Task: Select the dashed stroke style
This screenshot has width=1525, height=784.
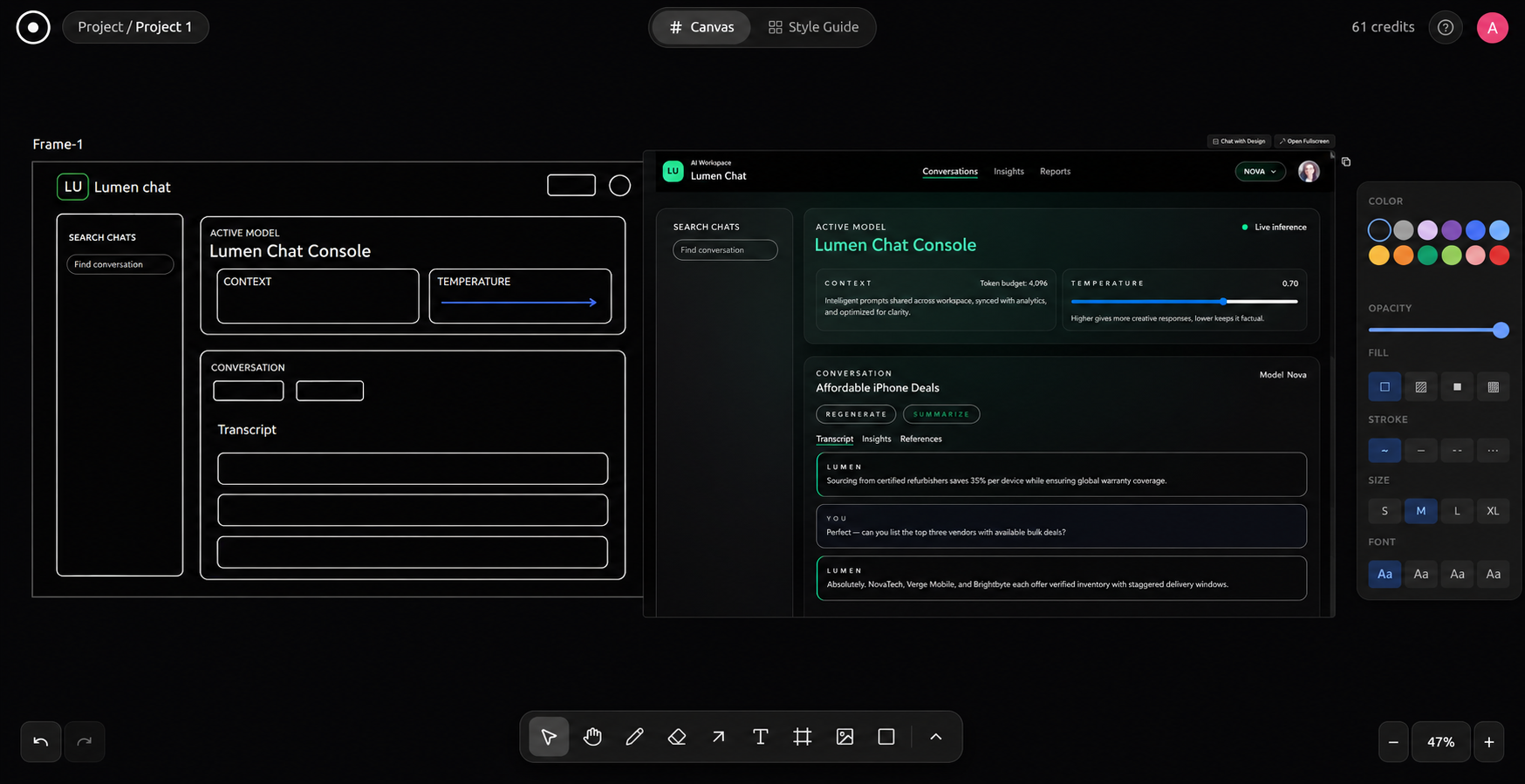Action: coord(1457,451)
